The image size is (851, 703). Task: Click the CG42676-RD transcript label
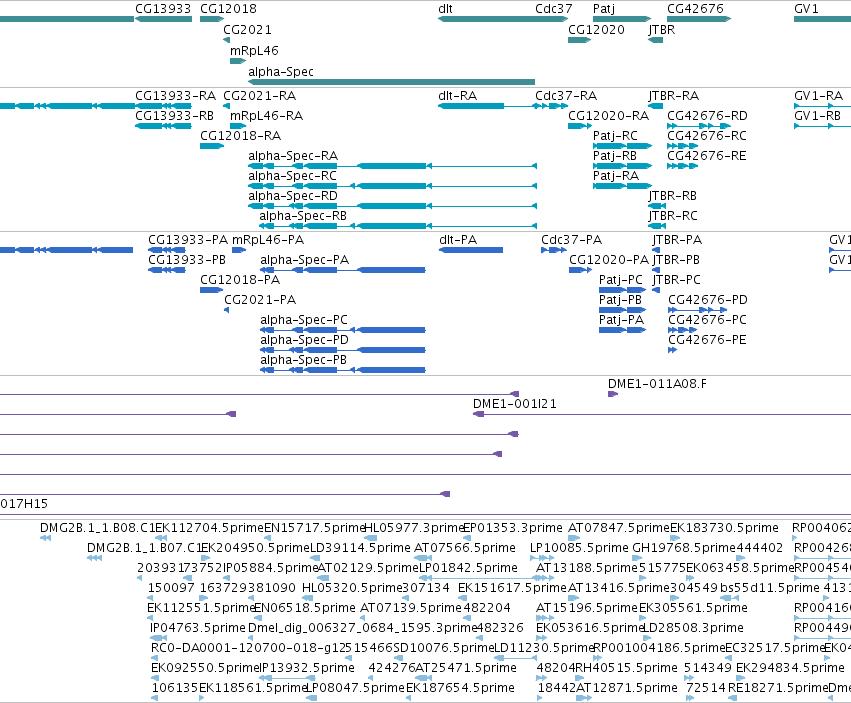pos(707,116)
